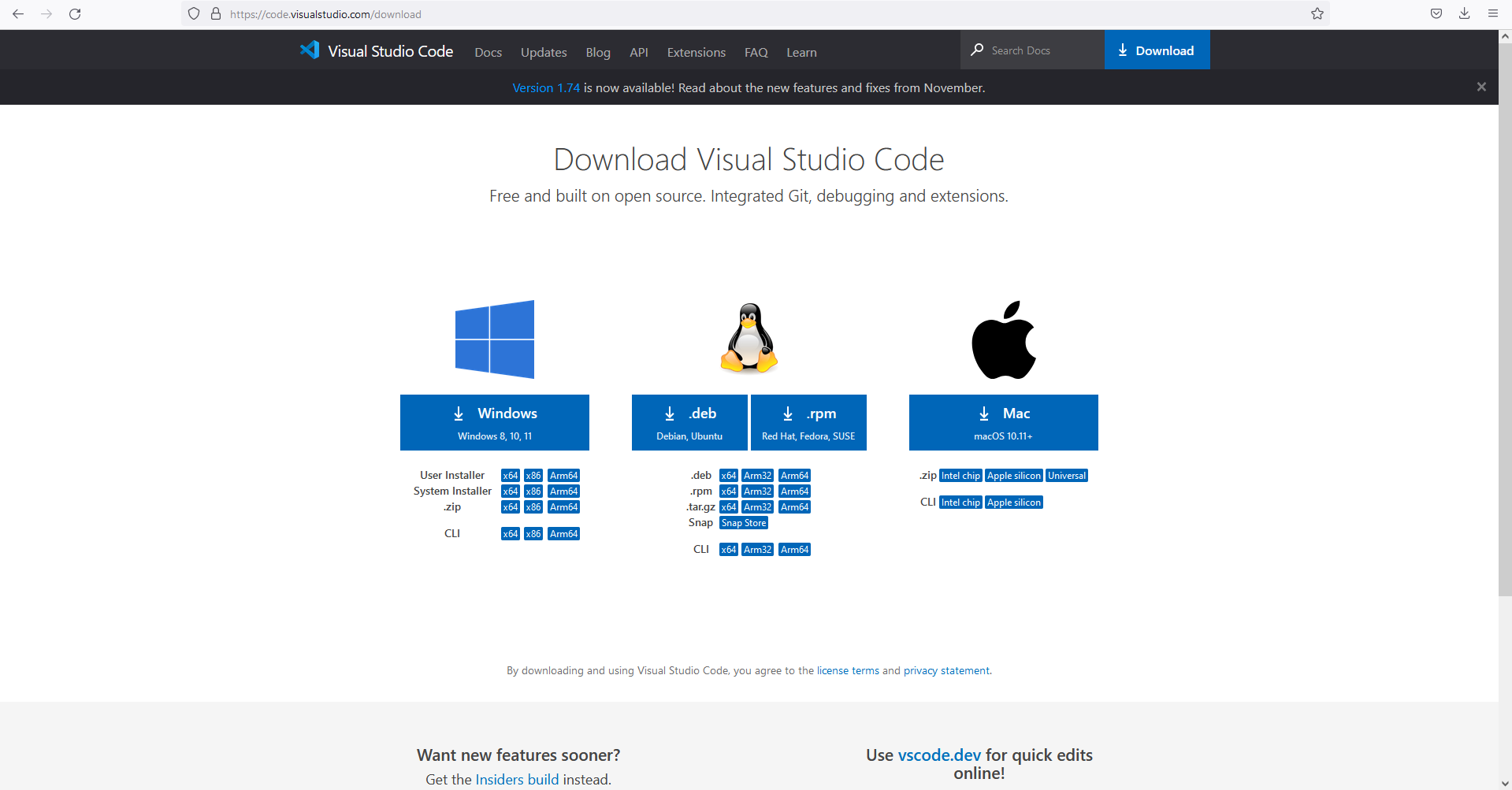Open the Save to Pocket icon
1512x790 pixels.
(1436, 14)
